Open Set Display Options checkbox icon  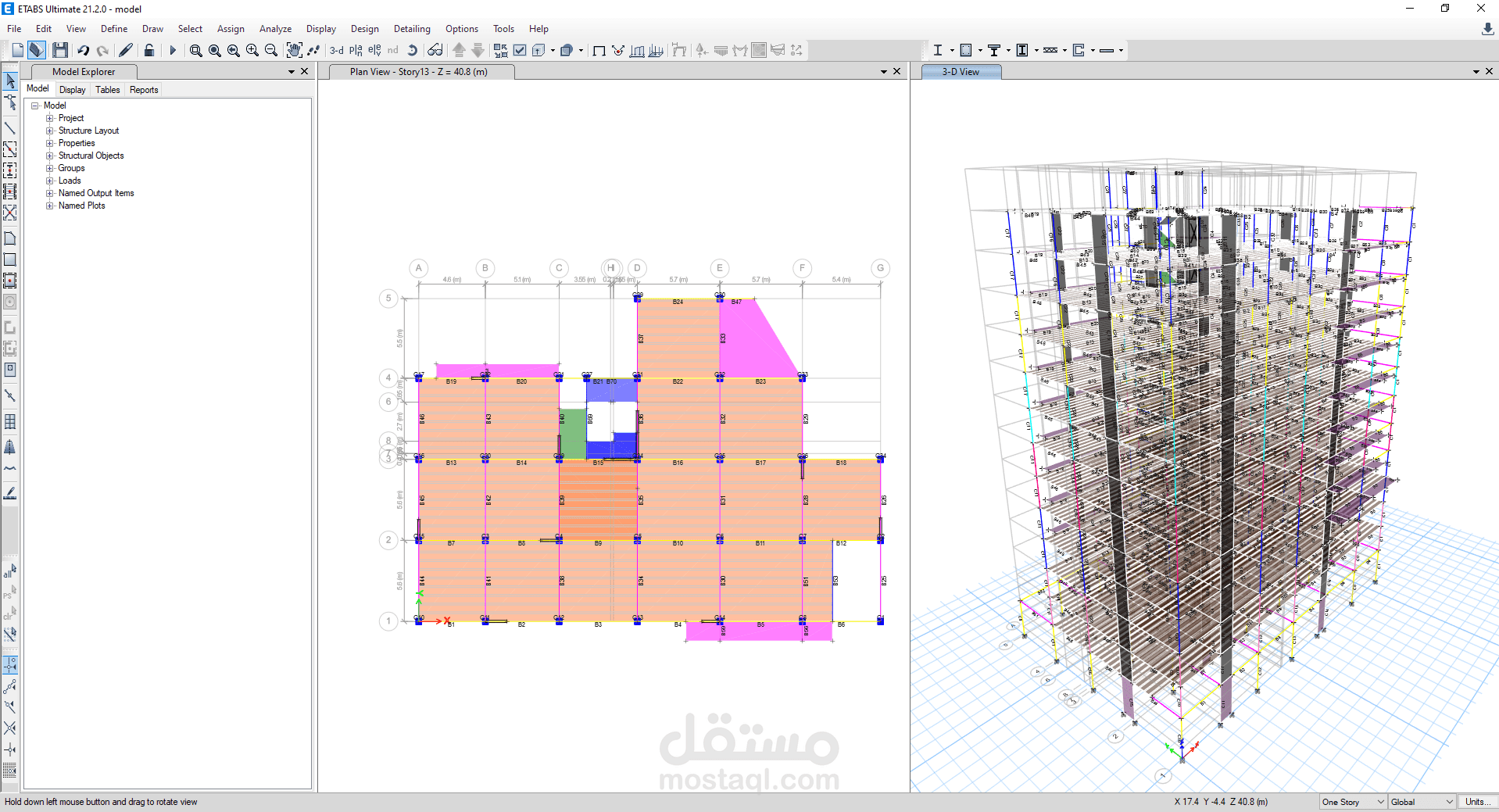point(520,50)
